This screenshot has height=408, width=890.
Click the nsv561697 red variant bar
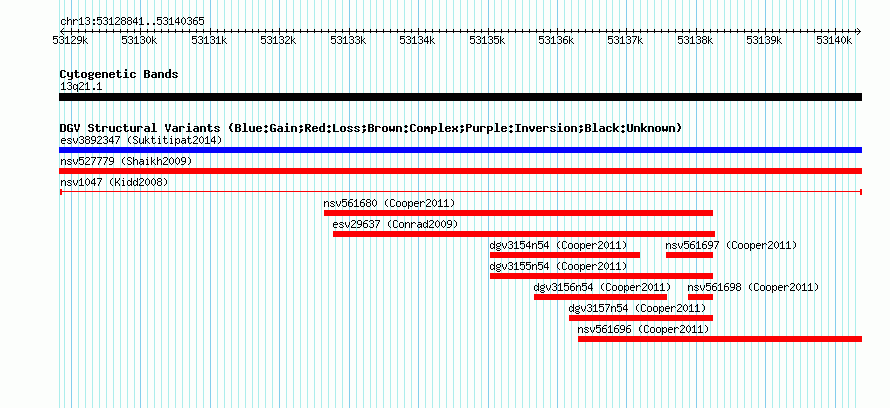tap(690, 255)
